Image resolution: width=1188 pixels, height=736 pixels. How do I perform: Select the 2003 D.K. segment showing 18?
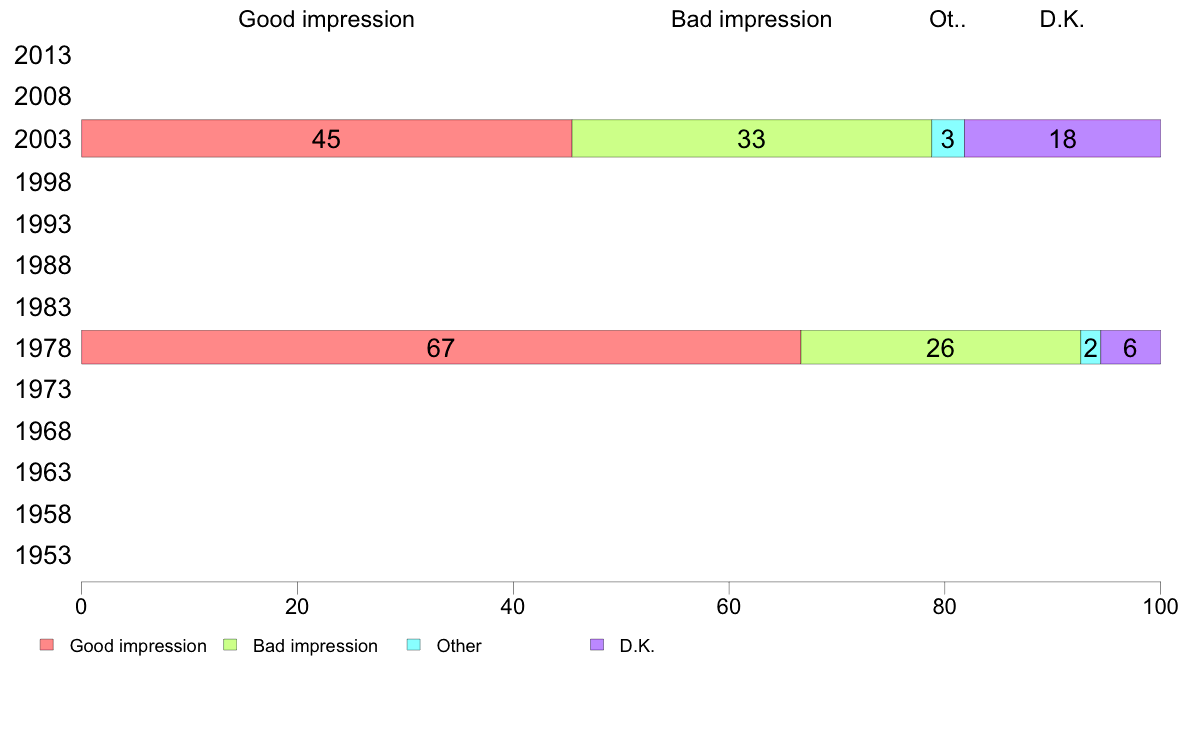(1062, 139)
